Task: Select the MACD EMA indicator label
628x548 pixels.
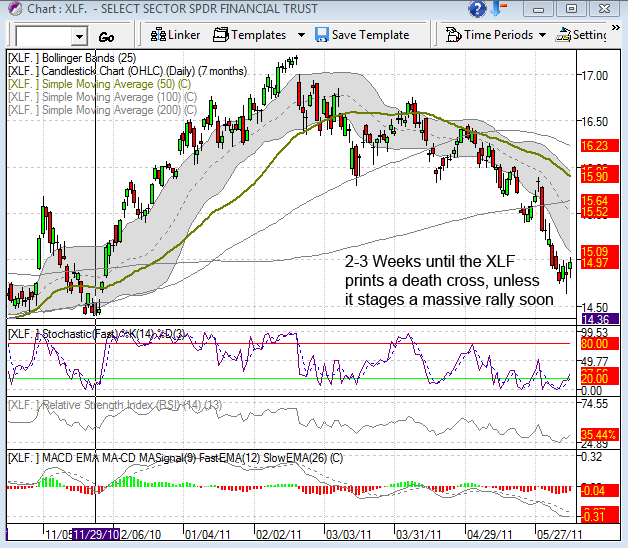Action: pyautogui.click(x=175, y=457)
